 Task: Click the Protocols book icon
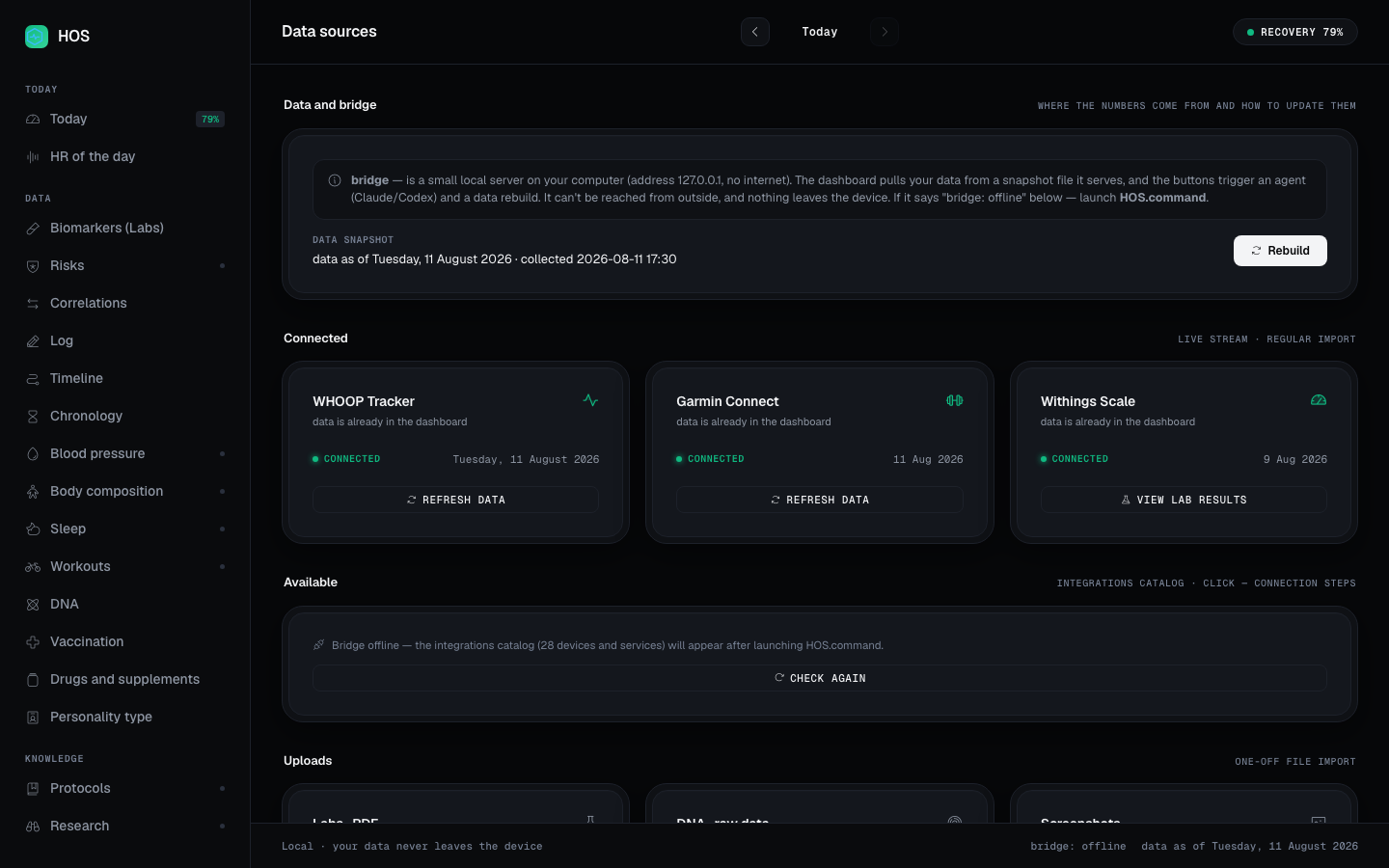pyautogui.click(x=33, y=789)
